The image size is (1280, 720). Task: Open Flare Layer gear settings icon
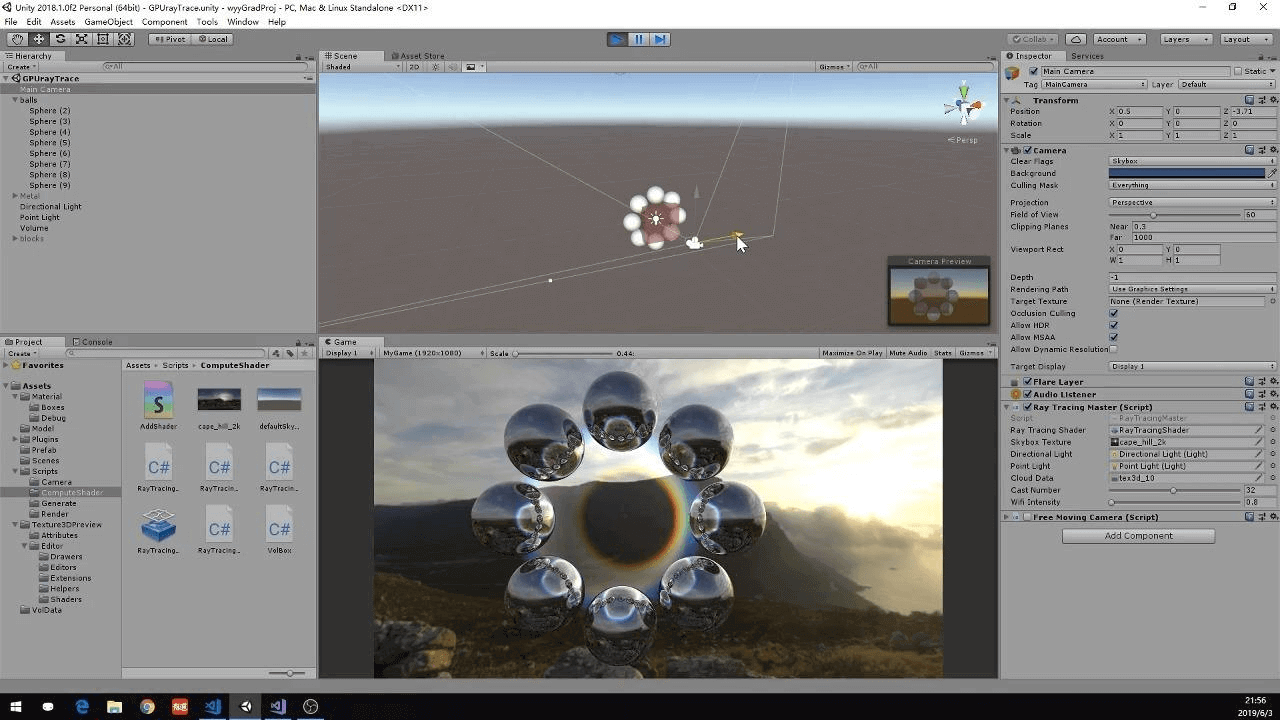click(x=1272, y=381)
